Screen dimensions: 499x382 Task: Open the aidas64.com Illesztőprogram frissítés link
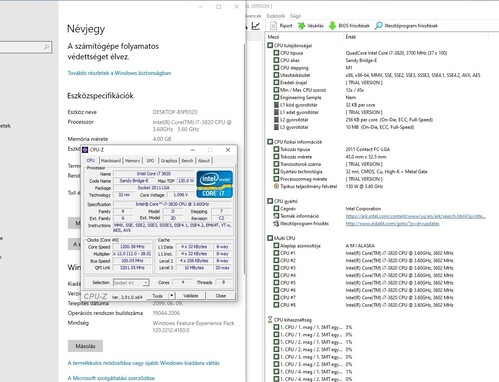[x=392, y=223]
